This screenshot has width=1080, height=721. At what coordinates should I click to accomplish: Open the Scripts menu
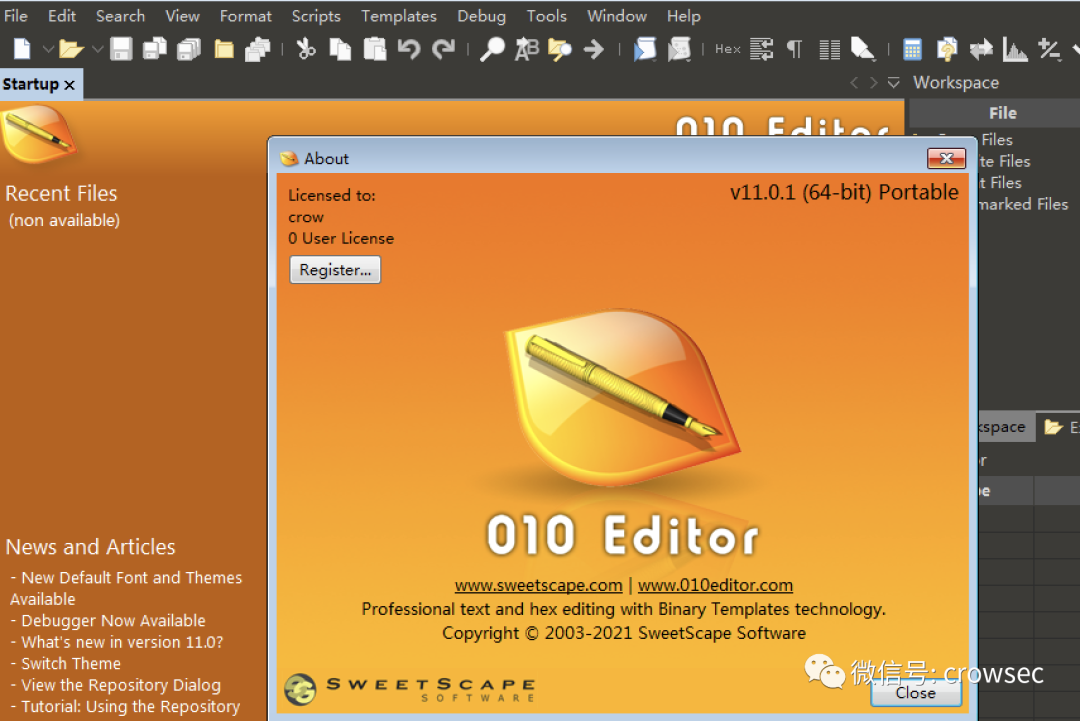click(x=316, y=16)
